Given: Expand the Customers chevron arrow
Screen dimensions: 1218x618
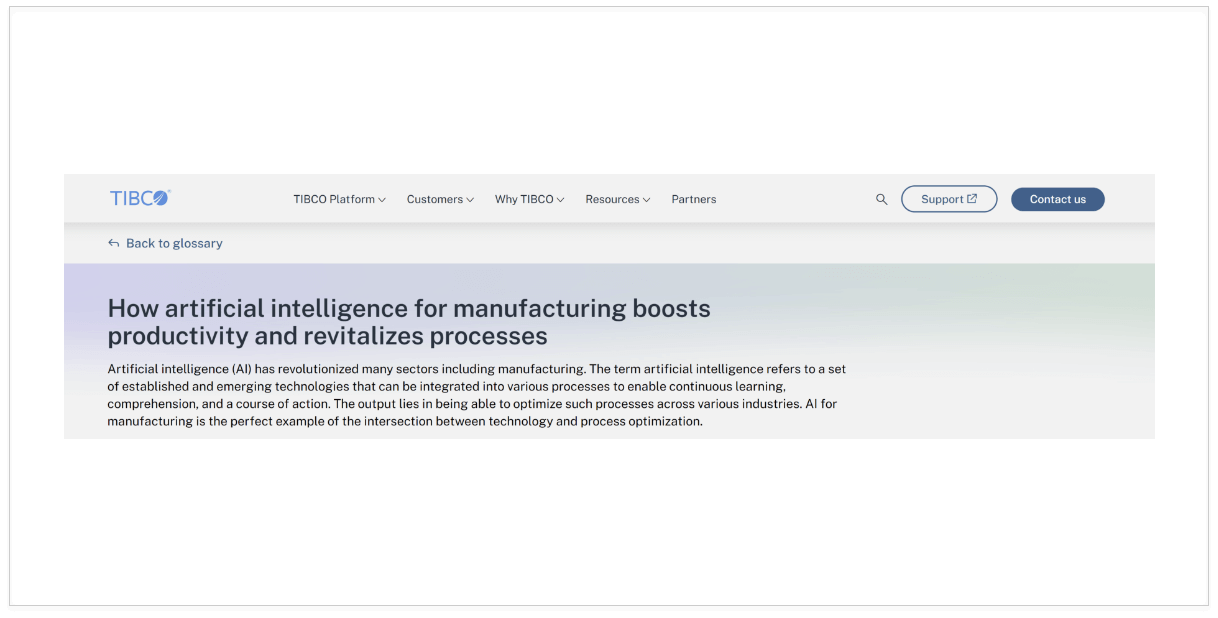Looking at the screenshot, I should pos(470,200).
